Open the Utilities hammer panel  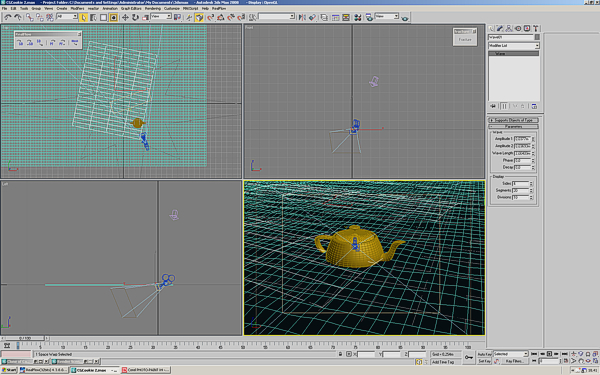[535, 28]
